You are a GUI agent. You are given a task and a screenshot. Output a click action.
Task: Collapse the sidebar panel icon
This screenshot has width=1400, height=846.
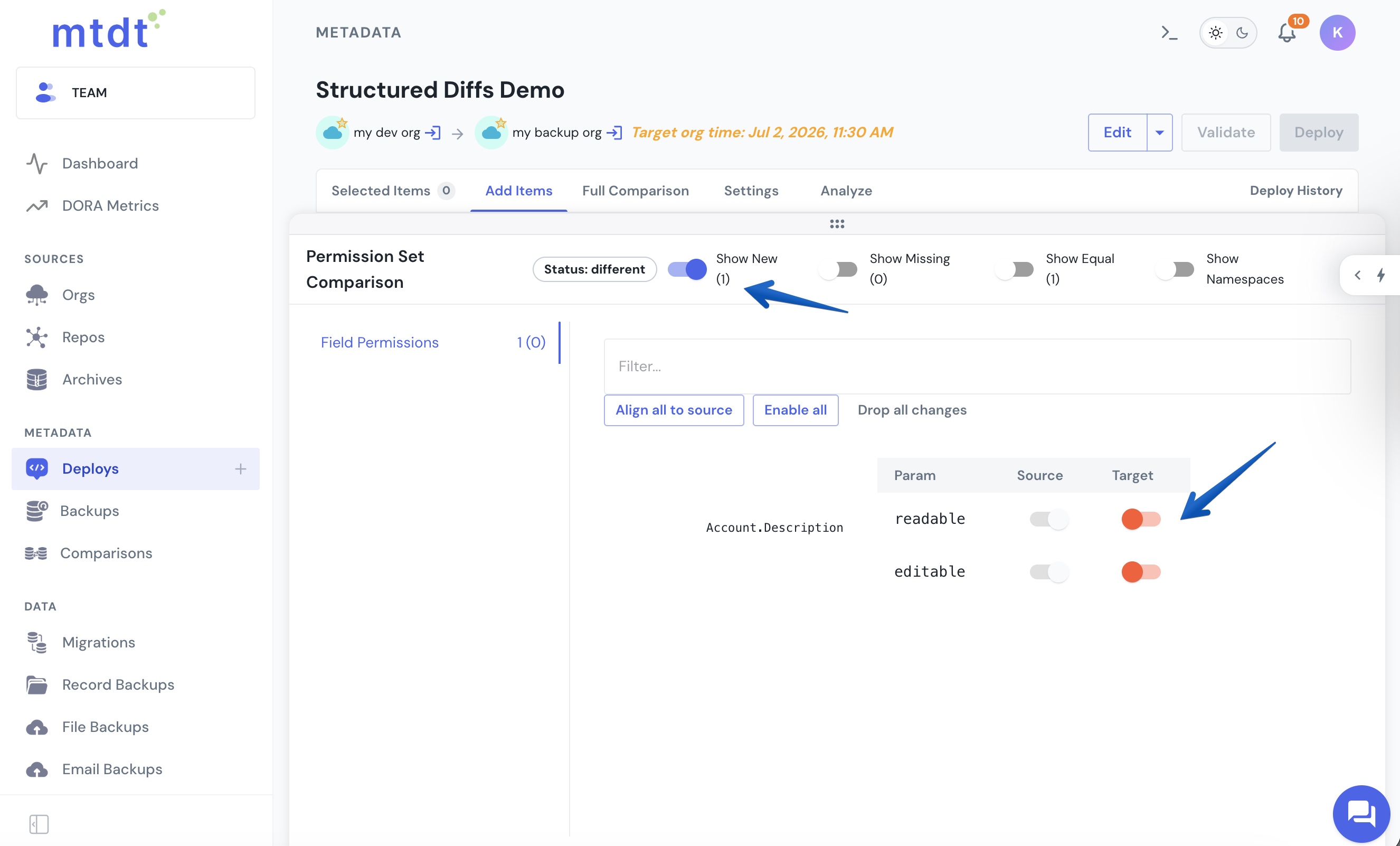pos(39,824)
